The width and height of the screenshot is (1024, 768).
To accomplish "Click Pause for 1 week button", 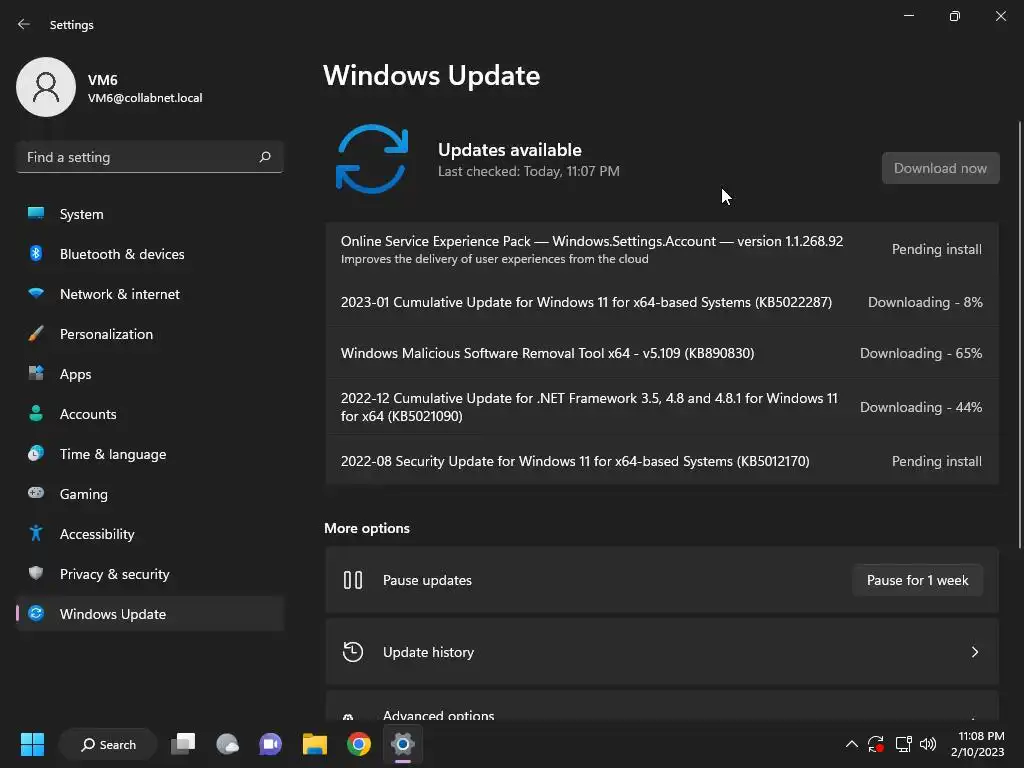I will point(918,580).
